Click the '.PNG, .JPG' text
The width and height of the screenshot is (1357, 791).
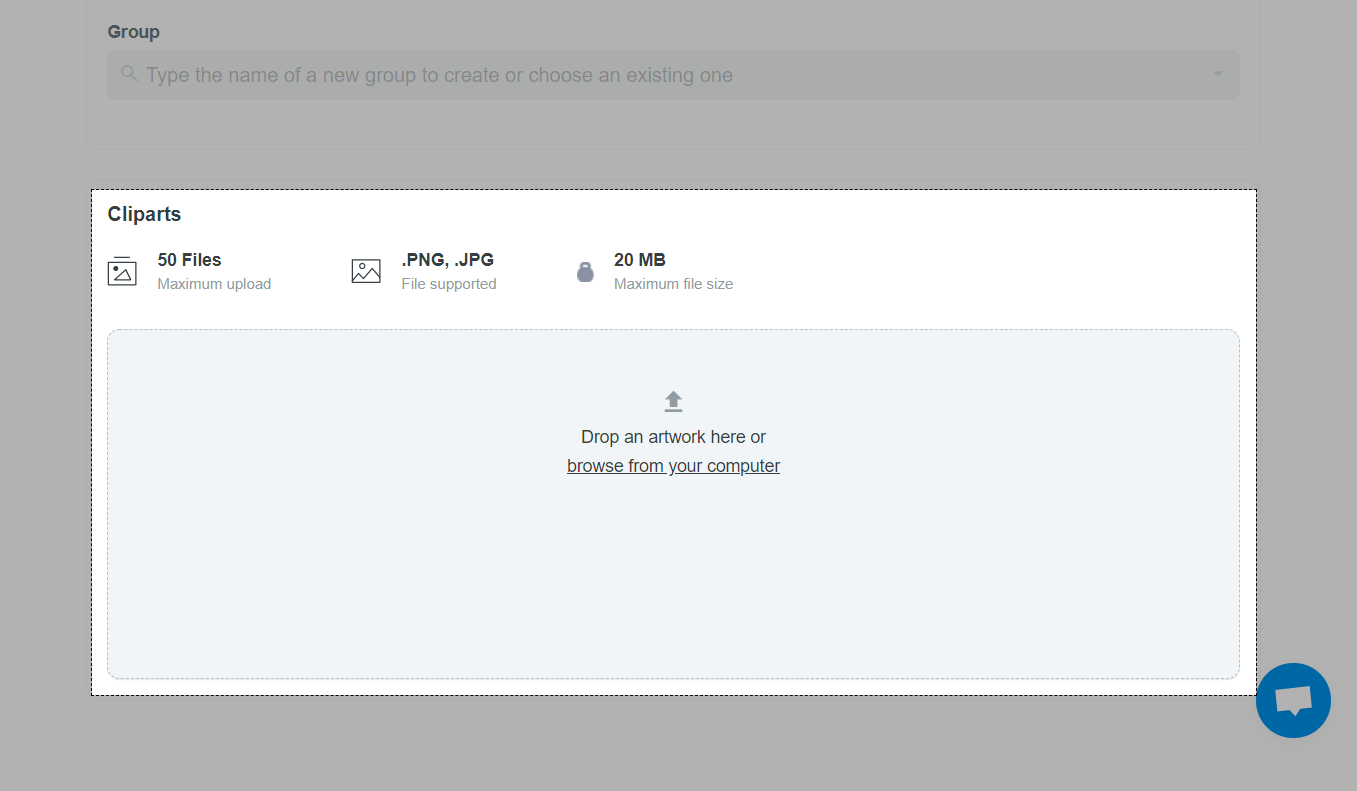pos(447,260)
